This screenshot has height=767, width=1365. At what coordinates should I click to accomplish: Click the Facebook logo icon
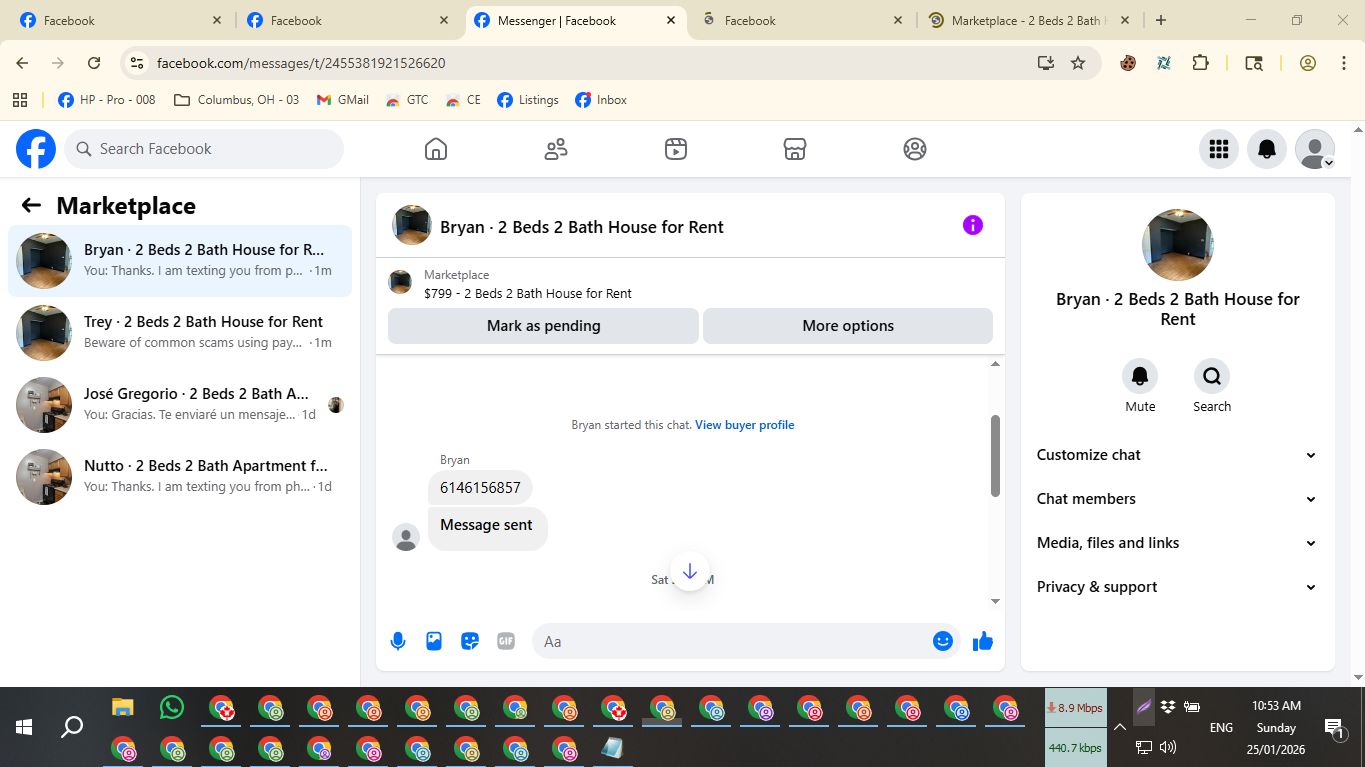coord(36,149)
